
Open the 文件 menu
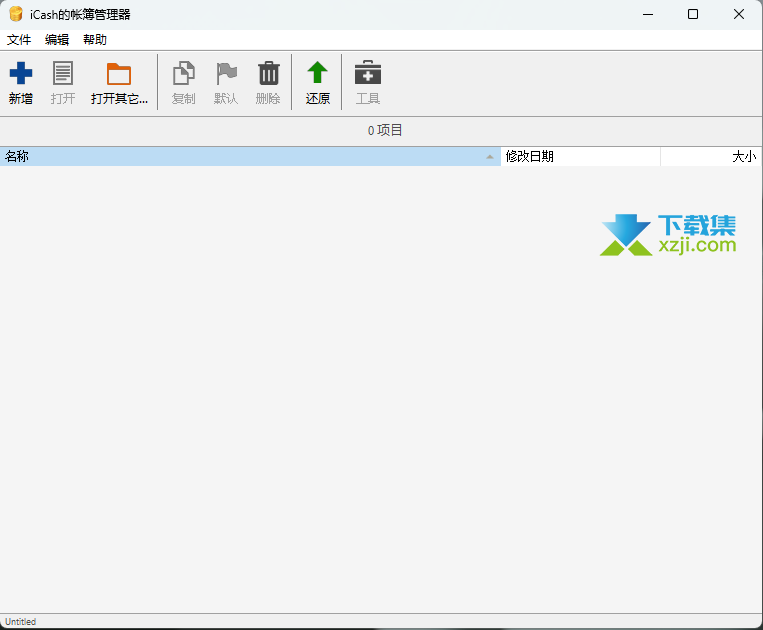19,39
